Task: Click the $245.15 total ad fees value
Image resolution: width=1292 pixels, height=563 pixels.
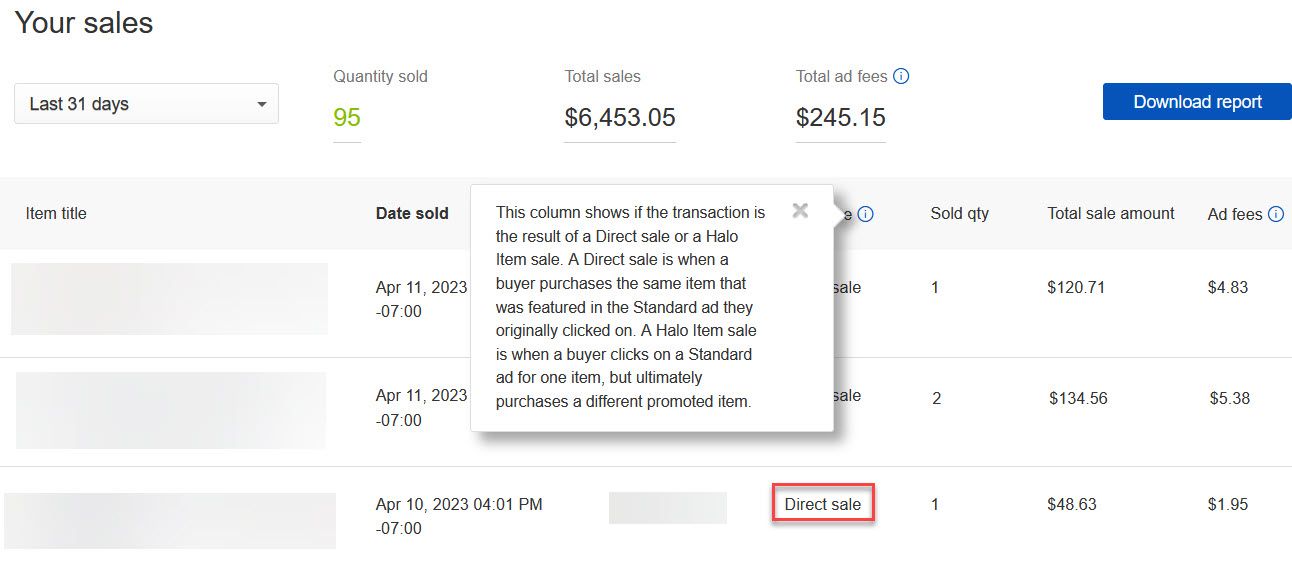Action: point(840,118)
